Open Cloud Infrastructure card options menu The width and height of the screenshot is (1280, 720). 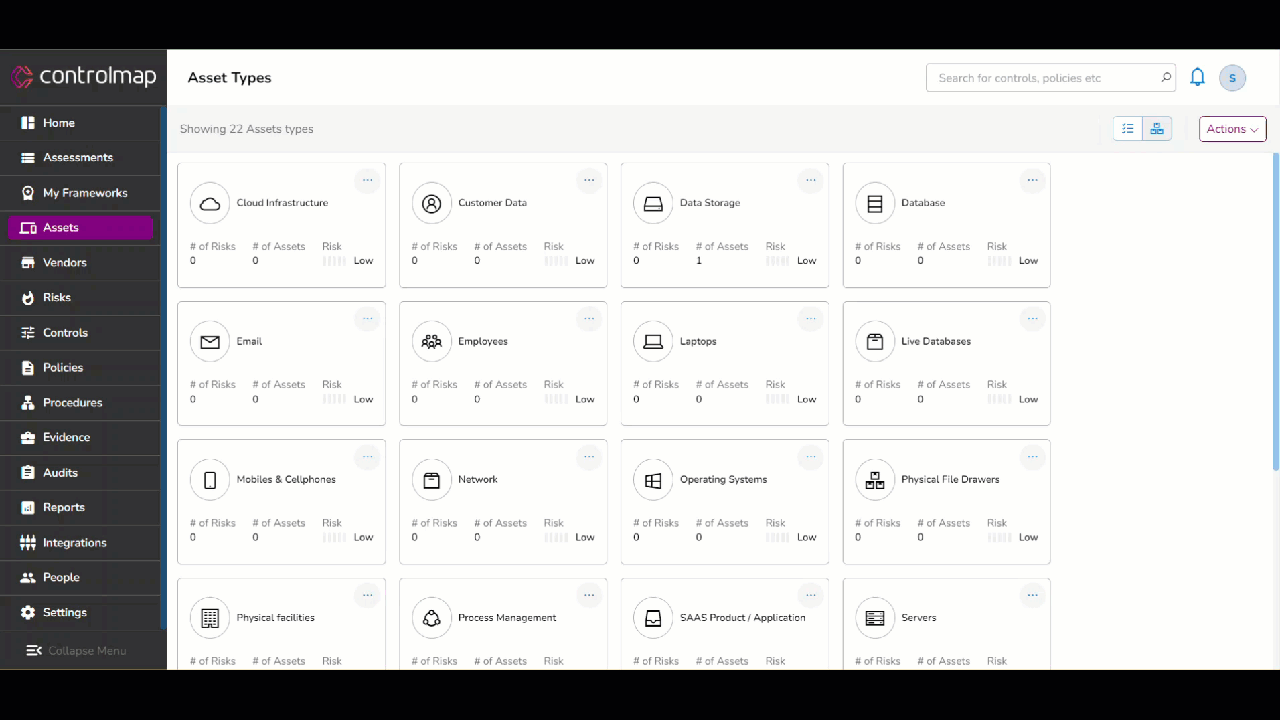click(367, 180)
